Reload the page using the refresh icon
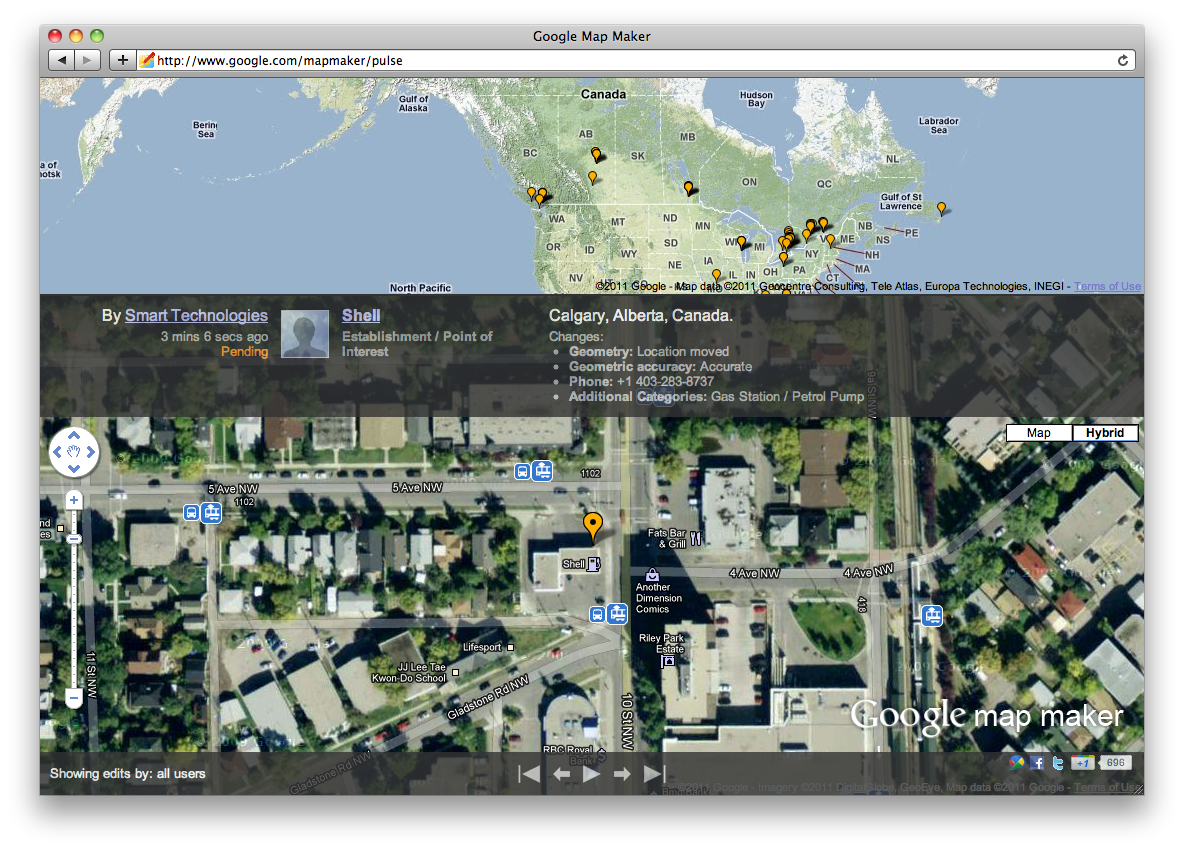 tap(1123, 60)
